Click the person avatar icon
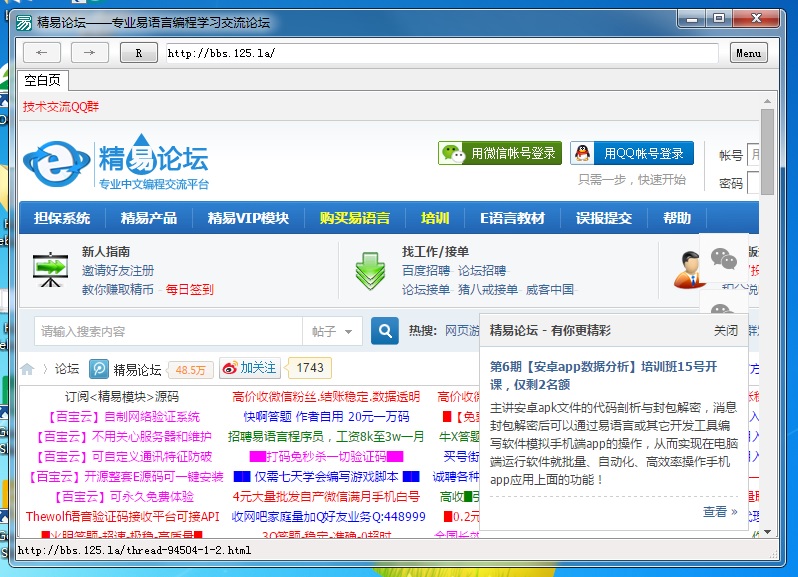This screenshot has width=798, height=577. 688,270
